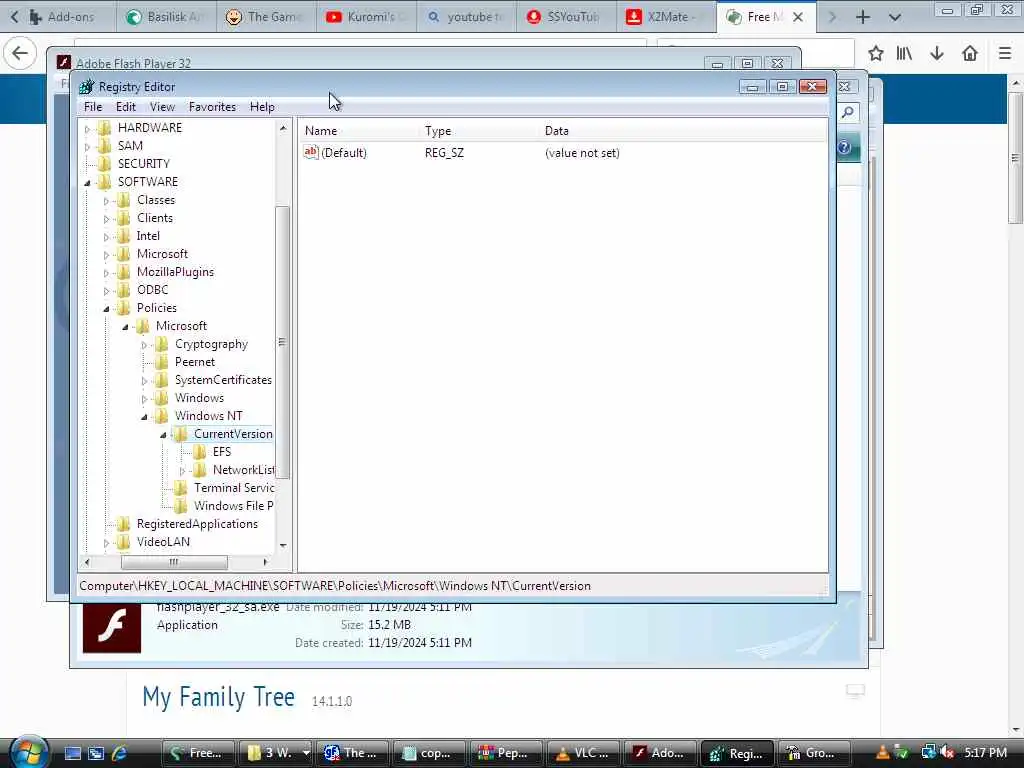Click the search magnifier icon behind Registry Editor
The height and width of the screenshot is (768, 1024).
point(848,112)
